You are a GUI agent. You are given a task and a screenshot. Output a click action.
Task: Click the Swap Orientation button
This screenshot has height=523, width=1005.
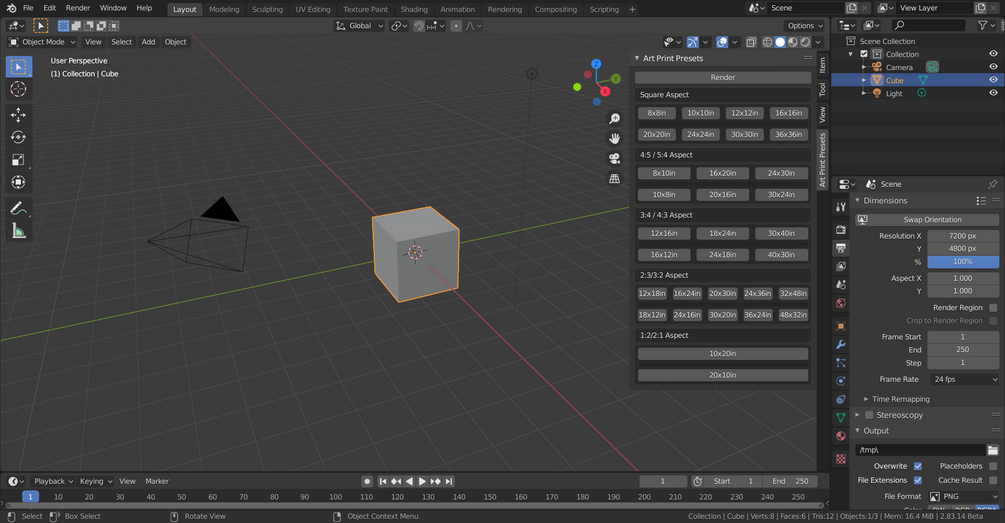[927, 220]
